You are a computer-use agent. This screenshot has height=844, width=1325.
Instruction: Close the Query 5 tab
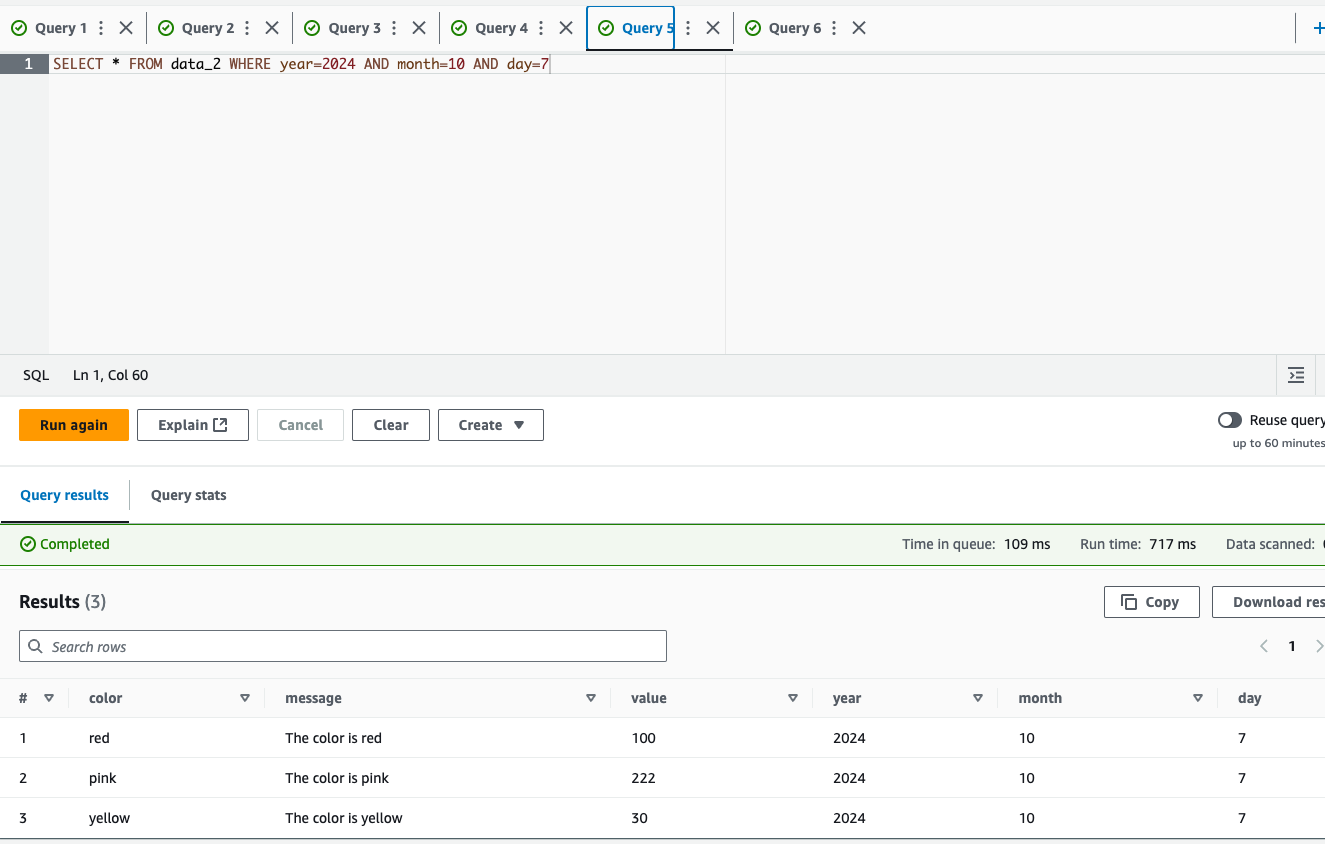tap(713, 28)
